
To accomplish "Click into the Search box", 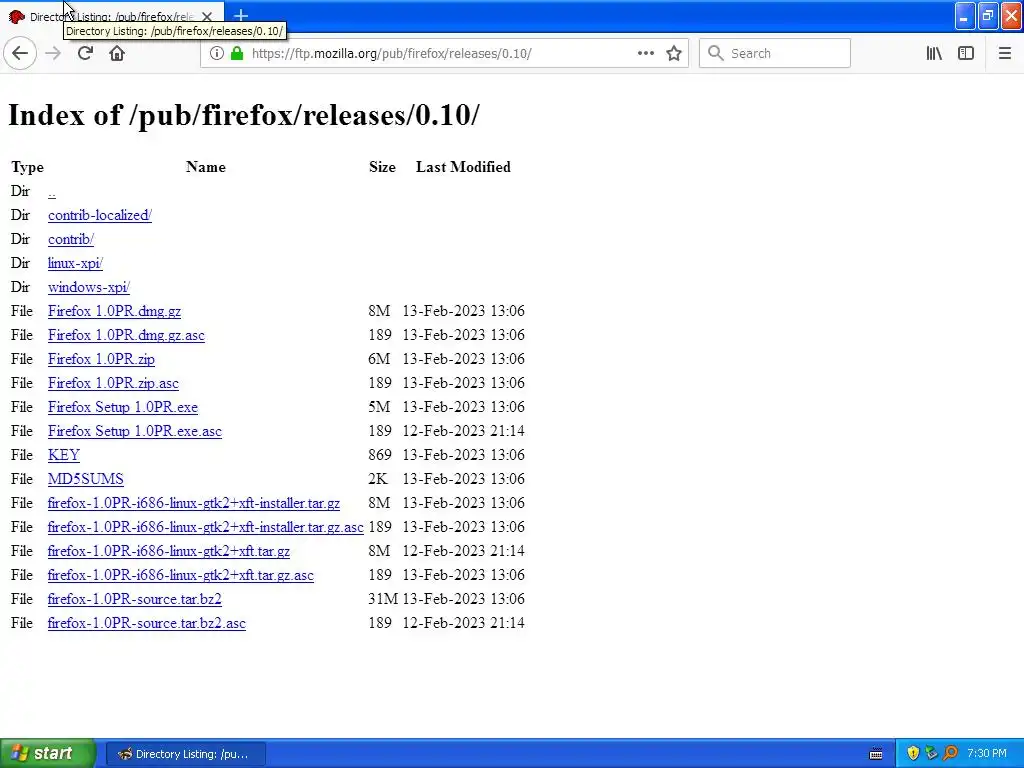I will click(775, 53).
